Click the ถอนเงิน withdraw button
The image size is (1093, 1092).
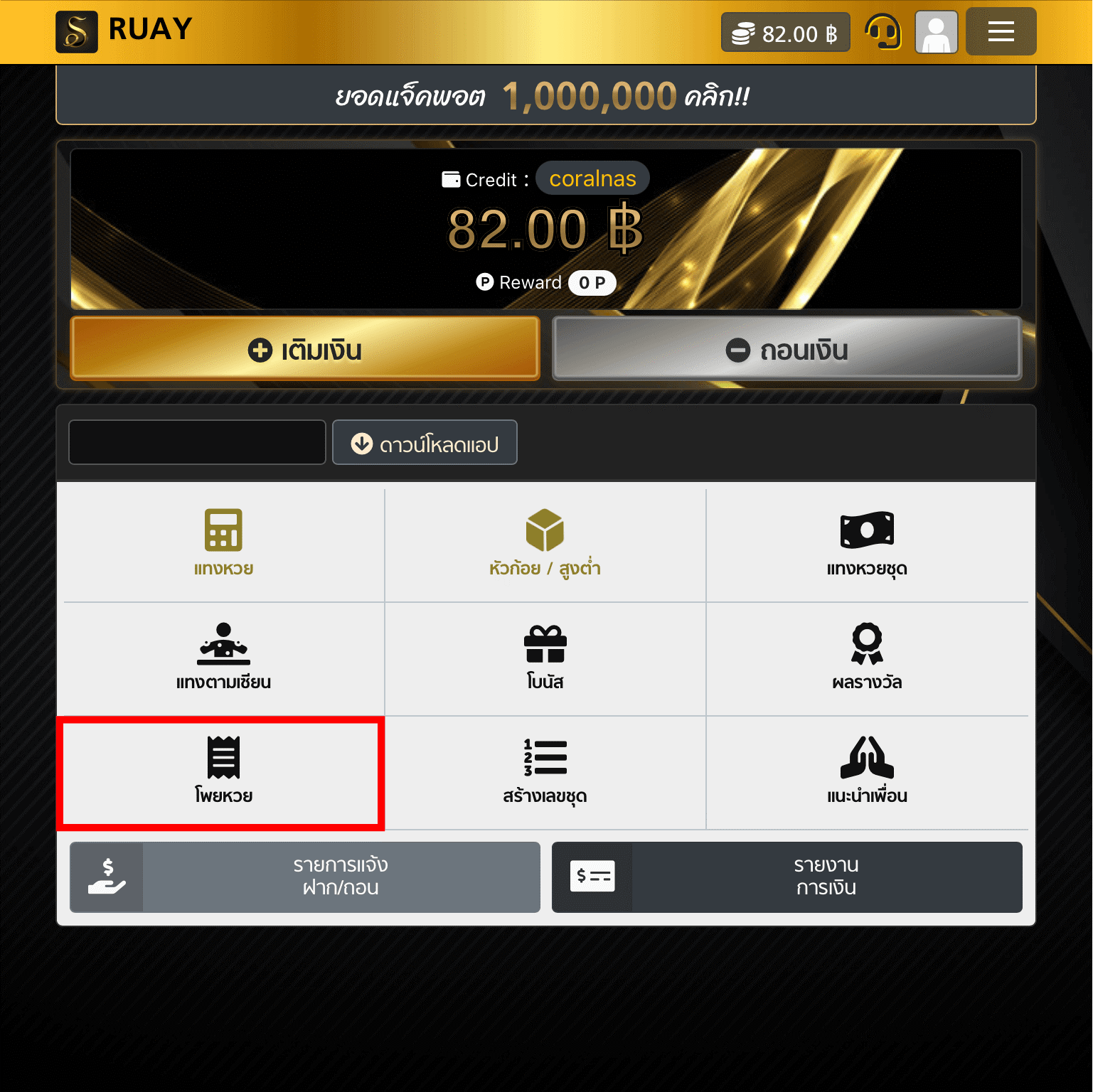pyautogui.click(x=787, y=348)
